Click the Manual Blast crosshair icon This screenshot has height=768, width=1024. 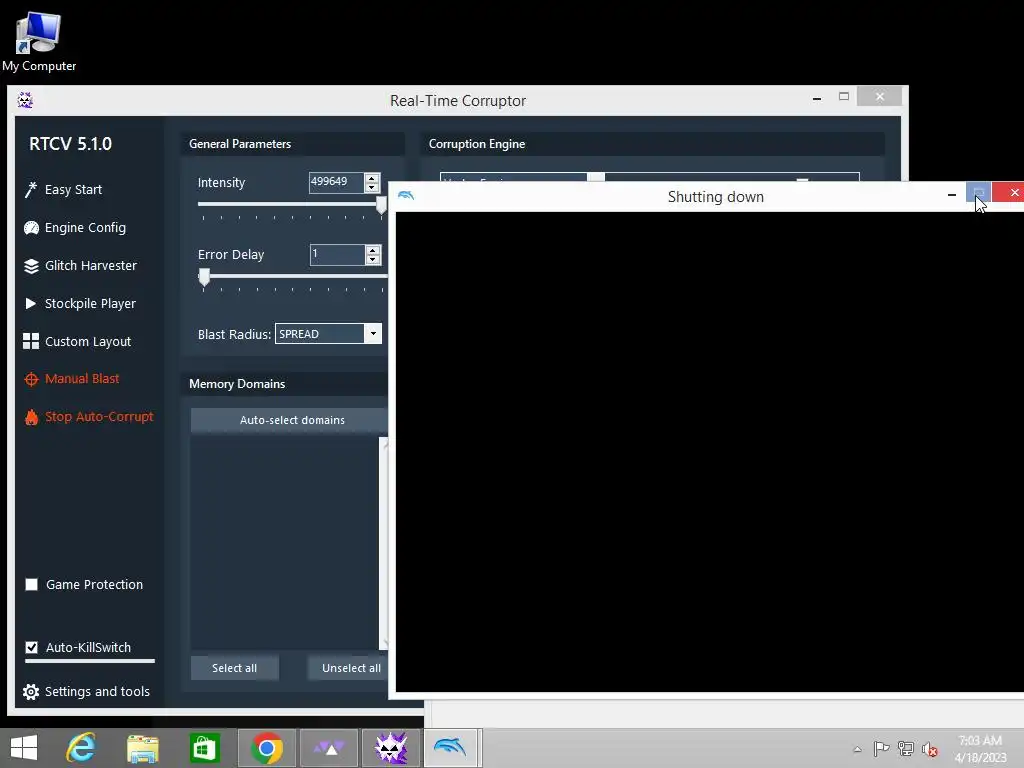[x=31, y=379]
